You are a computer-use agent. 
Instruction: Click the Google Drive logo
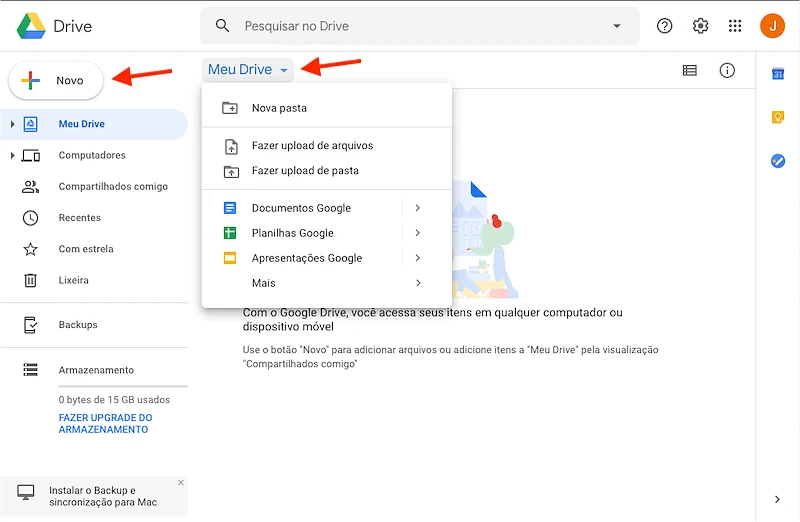click(x=31, y=26)
